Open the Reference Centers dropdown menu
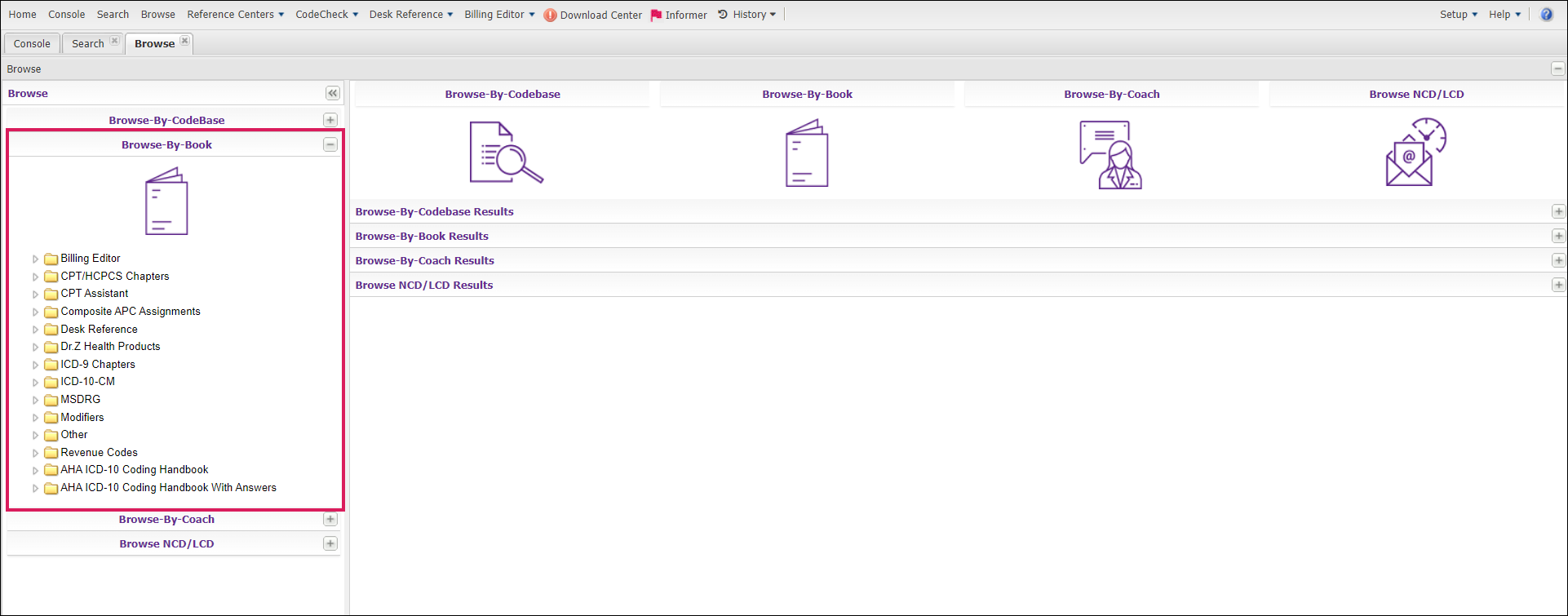The image size is (1568, 616). pos(235,15)
